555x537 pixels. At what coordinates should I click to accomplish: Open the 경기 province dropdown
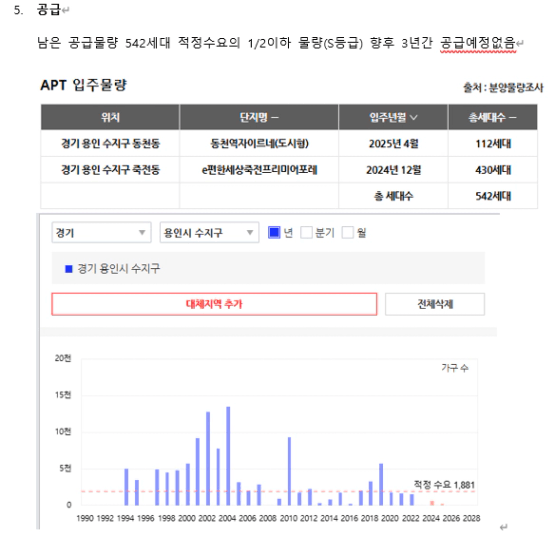102,232
